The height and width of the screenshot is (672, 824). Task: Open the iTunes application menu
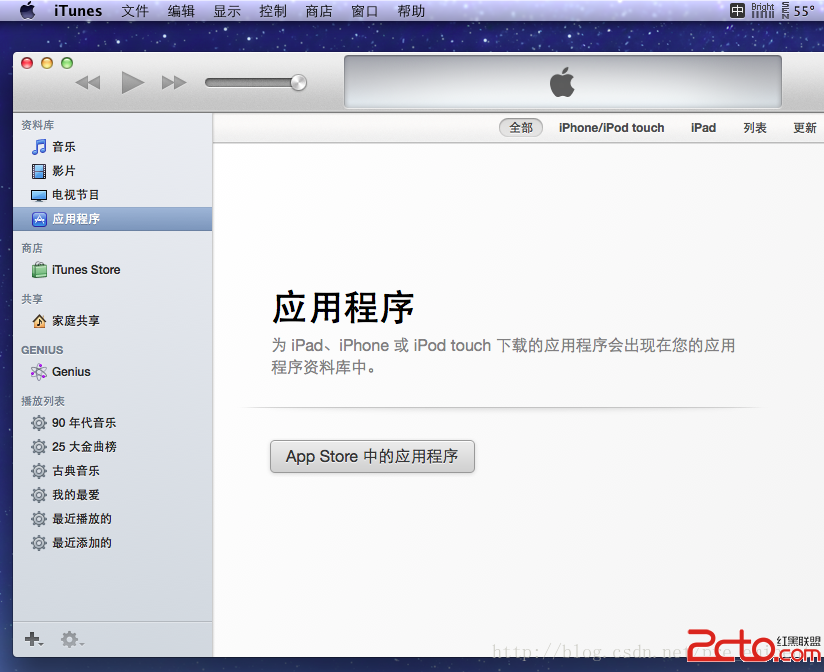78,11
